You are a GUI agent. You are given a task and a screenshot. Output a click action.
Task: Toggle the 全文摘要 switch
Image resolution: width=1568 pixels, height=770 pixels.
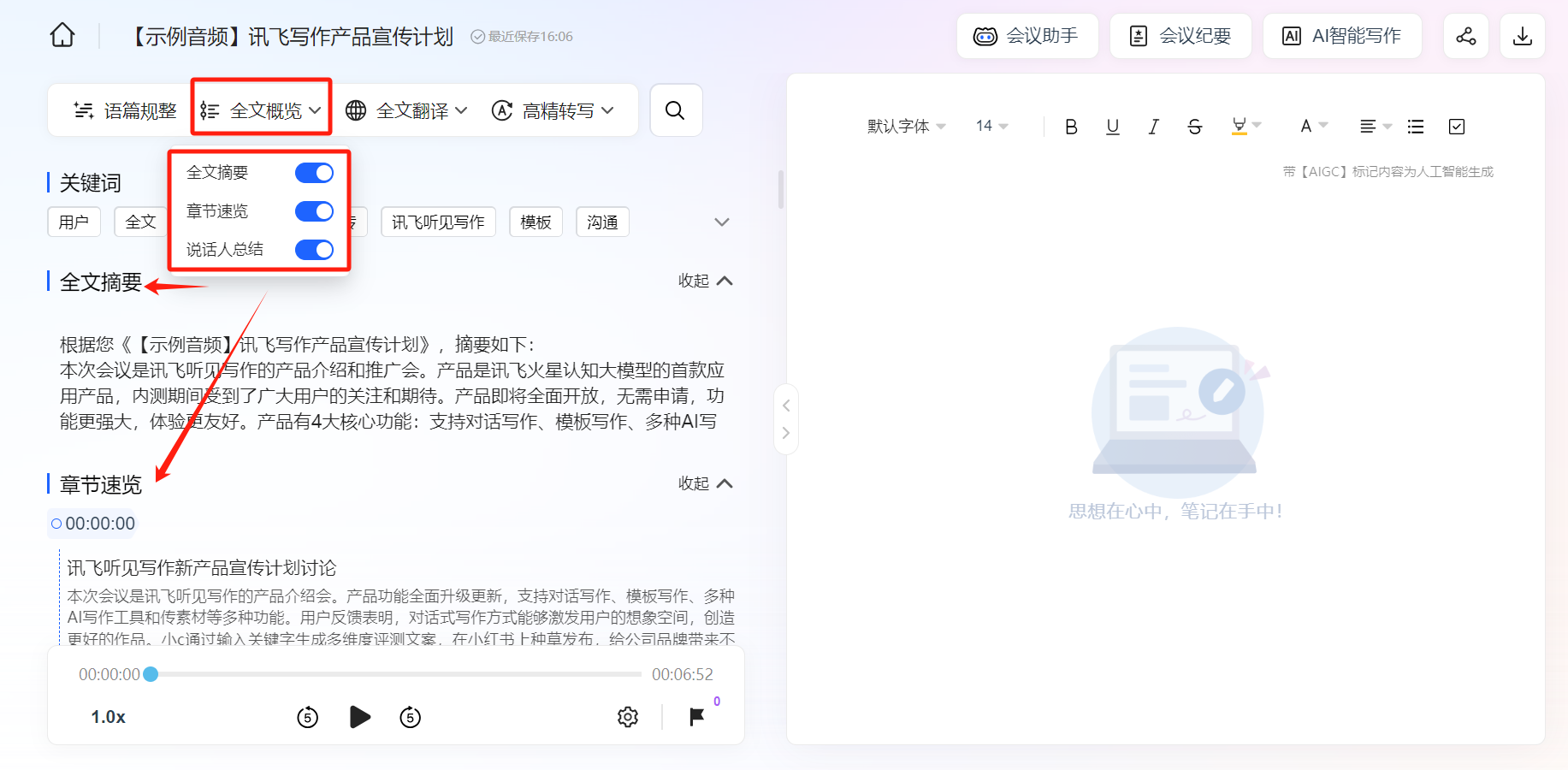click(x=314, y=173)
